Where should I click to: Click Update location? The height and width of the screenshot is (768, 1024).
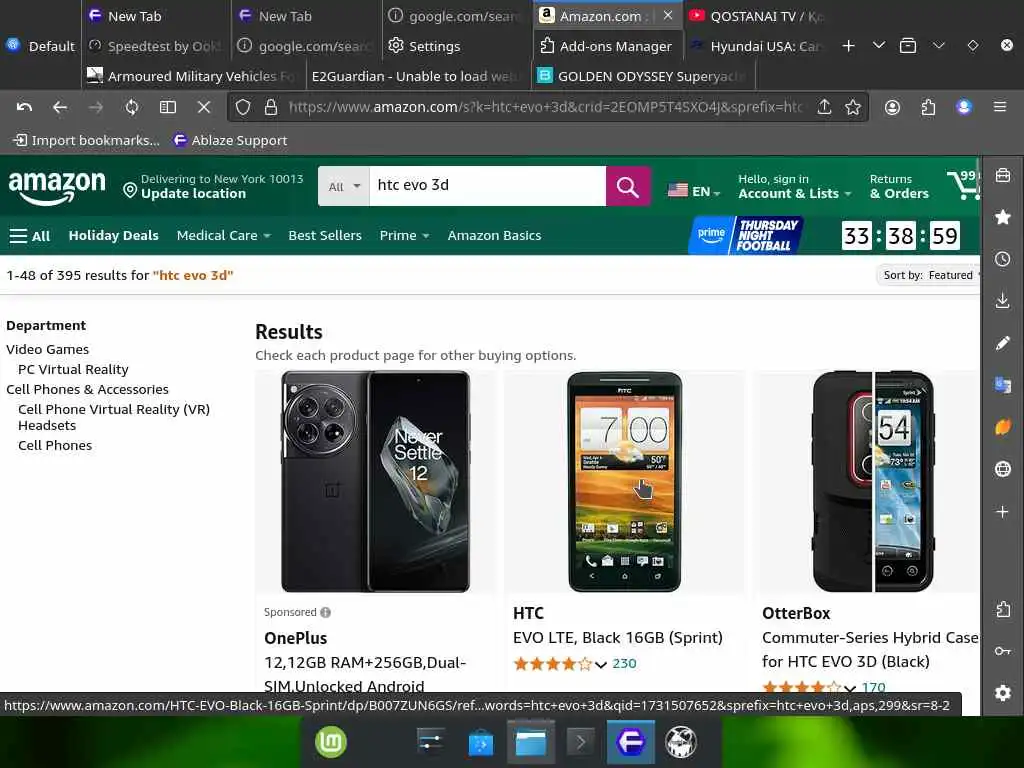point(193,193)
